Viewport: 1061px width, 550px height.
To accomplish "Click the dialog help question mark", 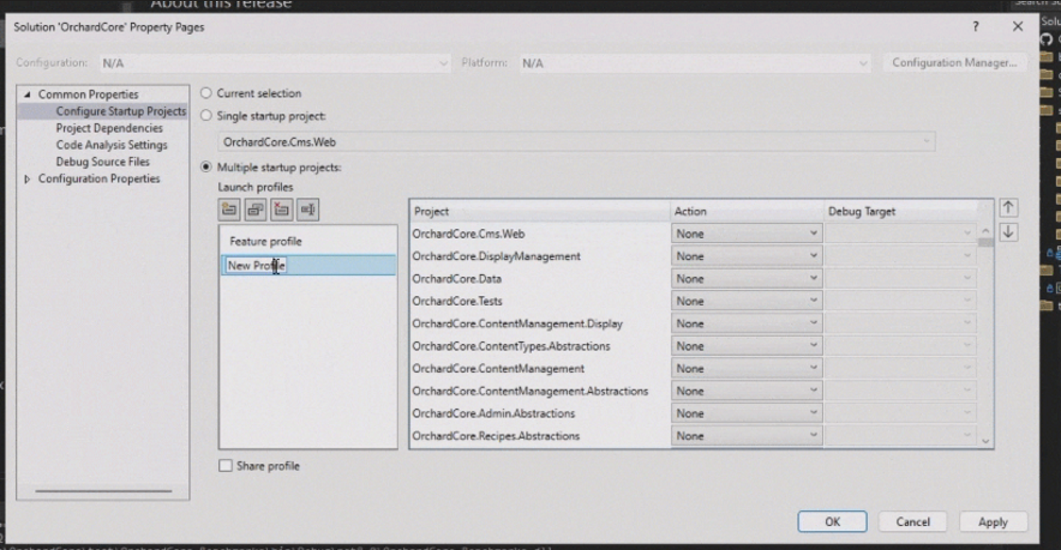I will pyautogui.click(x=975, y=26).
